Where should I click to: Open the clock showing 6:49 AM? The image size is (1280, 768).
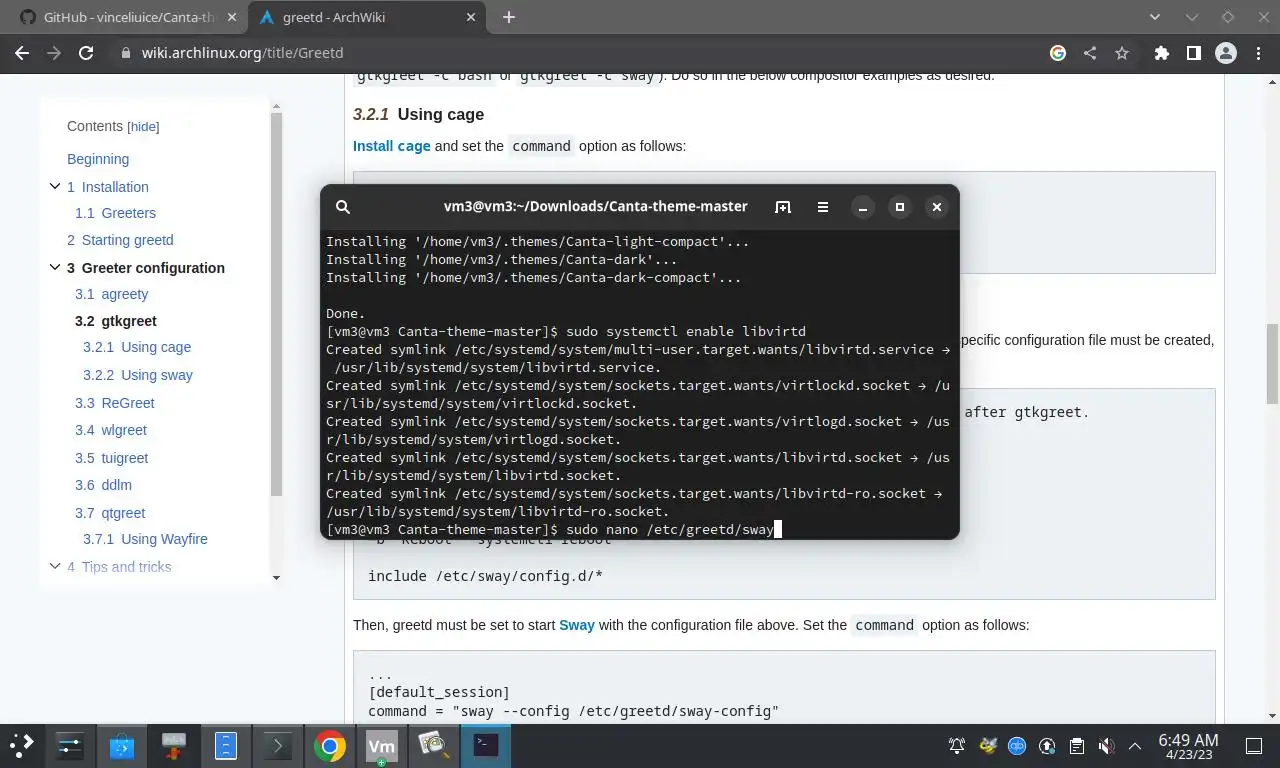tap(1188, 746)
